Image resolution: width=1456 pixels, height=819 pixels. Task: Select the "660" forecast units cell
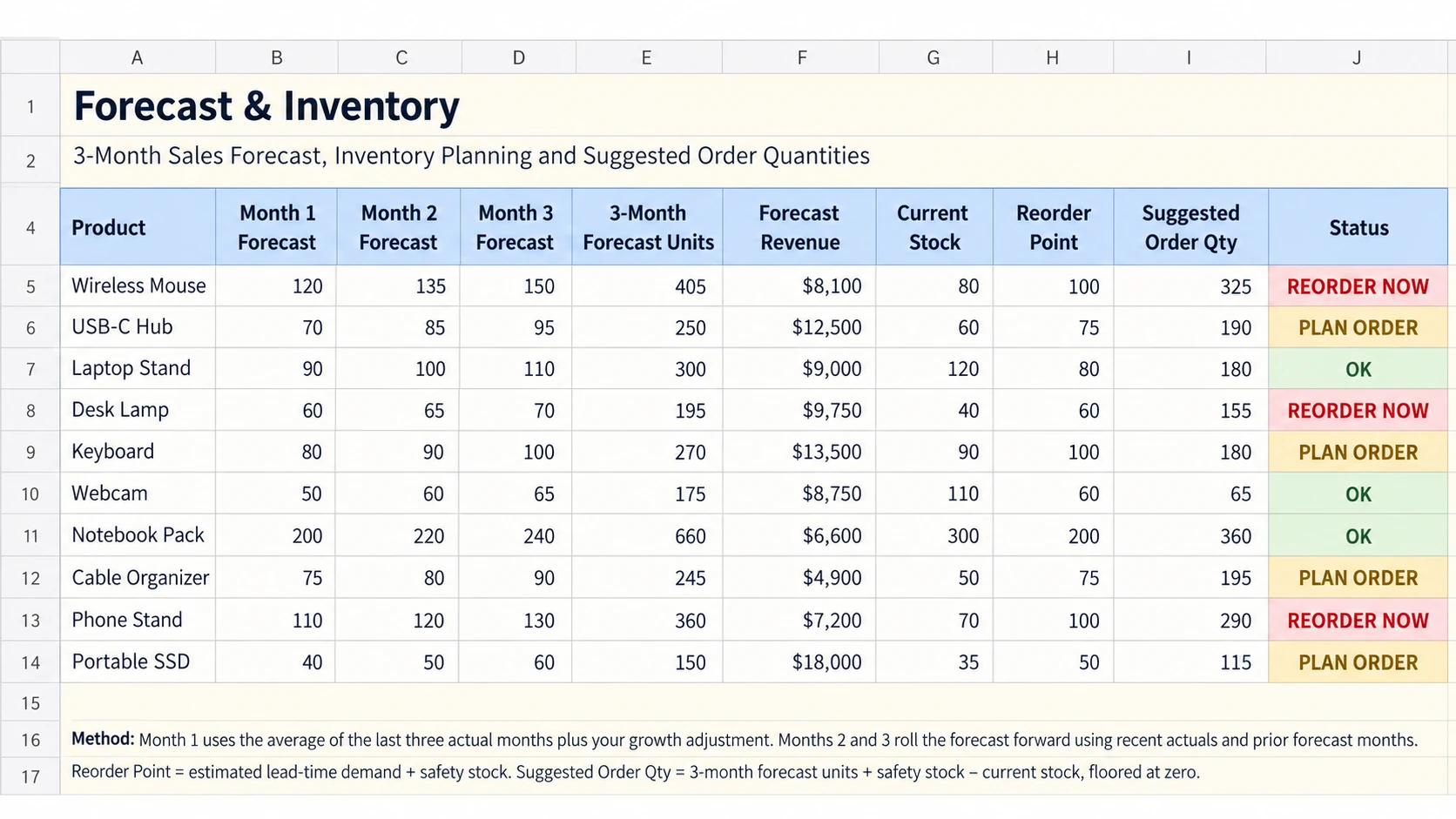click(x=647, y=536)
